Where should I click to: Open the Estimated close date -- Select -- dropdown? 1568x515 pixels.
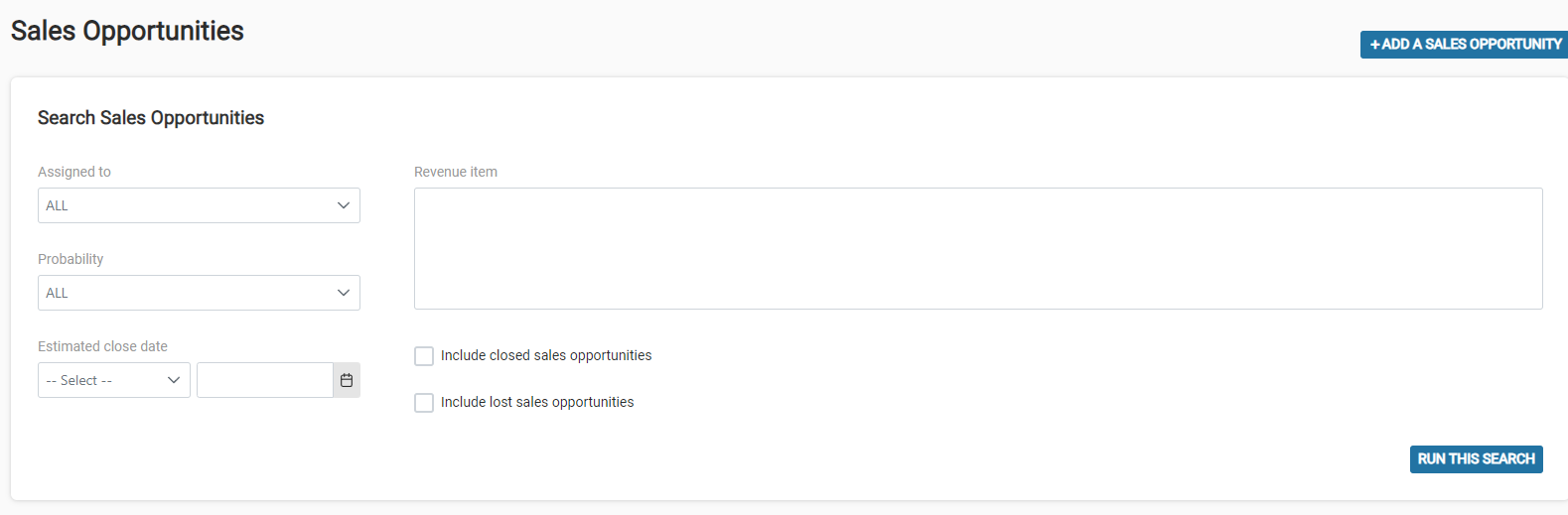[114, 380]
